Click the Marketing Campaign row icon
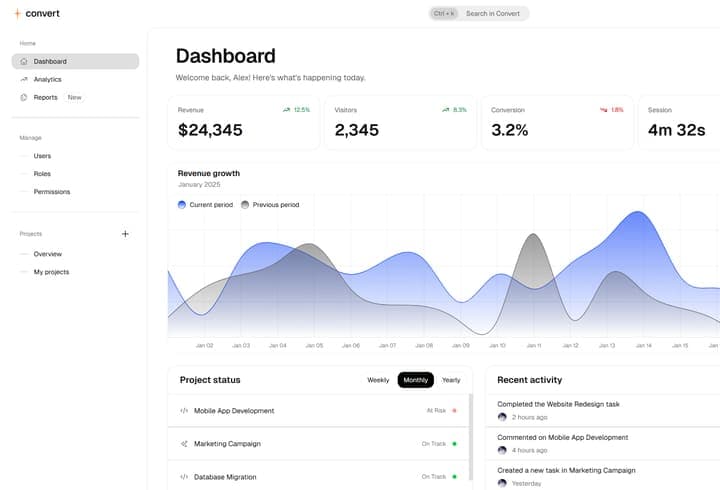The width and height of the screenshot is (720, 490). (x=184, y=444)
